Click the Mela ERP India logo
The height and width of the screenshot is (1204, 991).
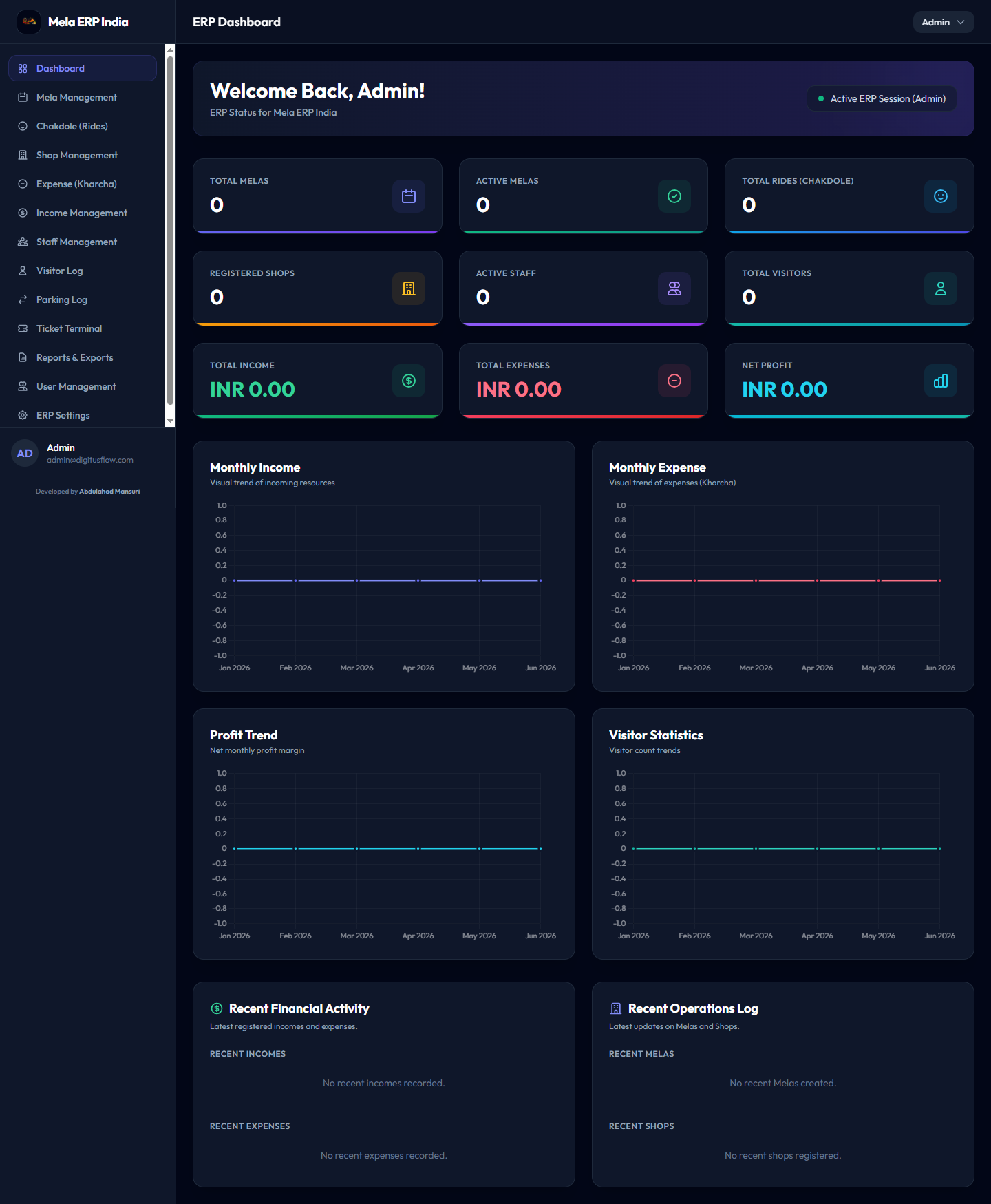[x=29, y=22]
